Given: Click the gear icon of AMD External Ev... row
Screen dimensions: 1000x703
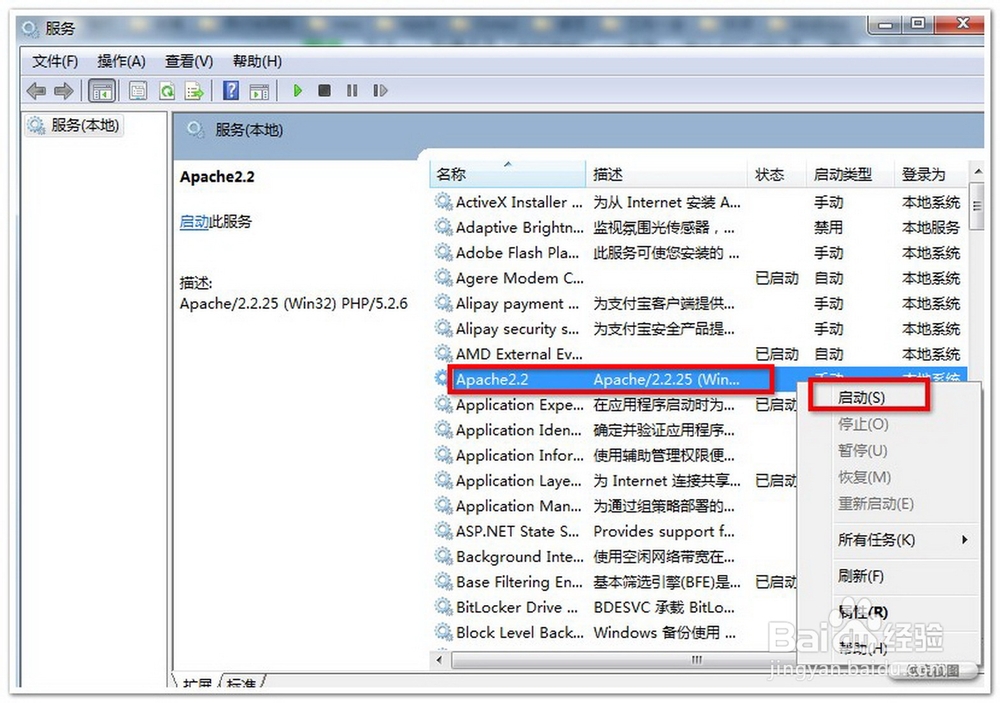Looking at the screenshot, I should pos(443,353).
